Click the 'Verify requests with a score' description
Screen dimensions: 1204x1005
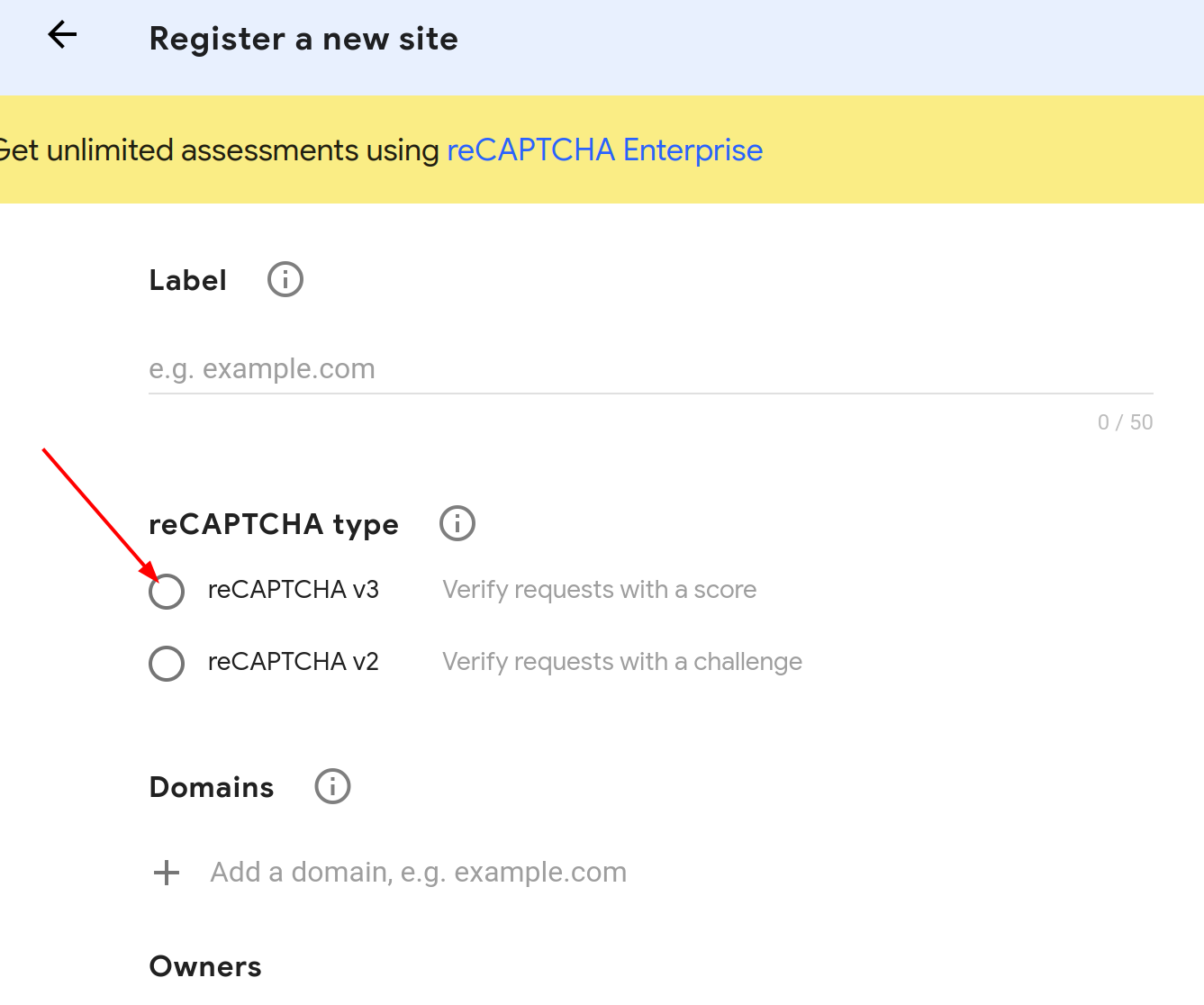coord(600,590)
